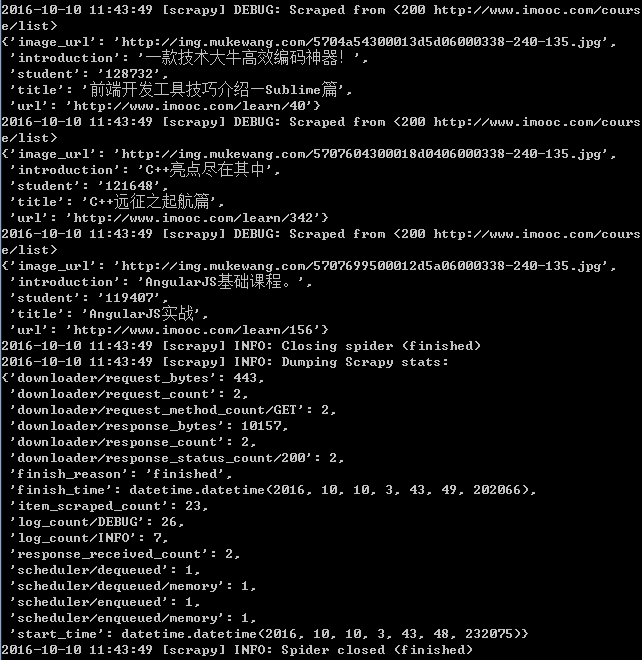The height and width of the screenshot is (660, 642).
Task: Click the 'Closing spider (finished)' log line
Action: tap(241, 346)
